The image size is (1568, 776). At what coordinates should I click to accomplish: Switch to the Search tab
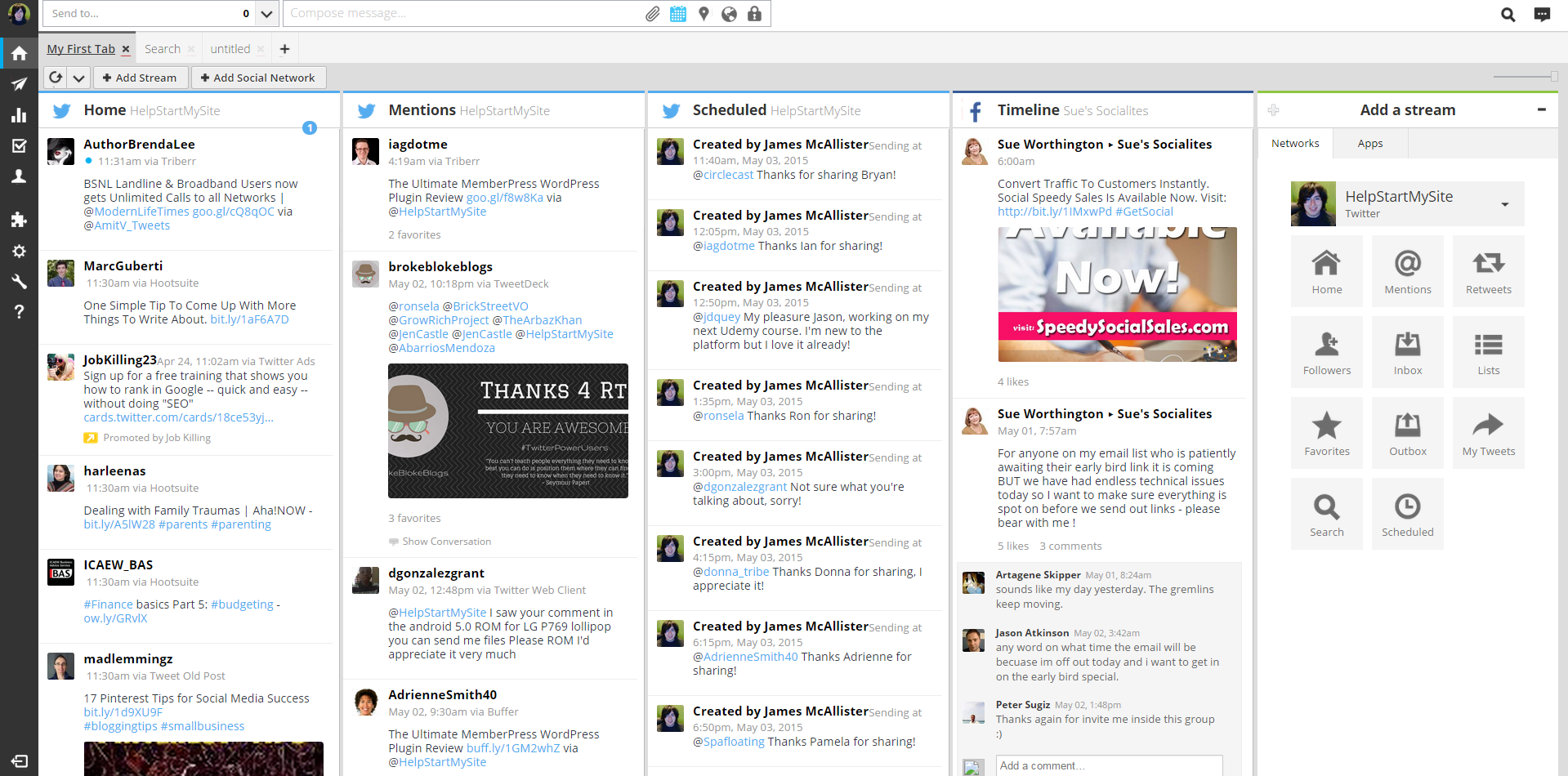click(163, 49)
